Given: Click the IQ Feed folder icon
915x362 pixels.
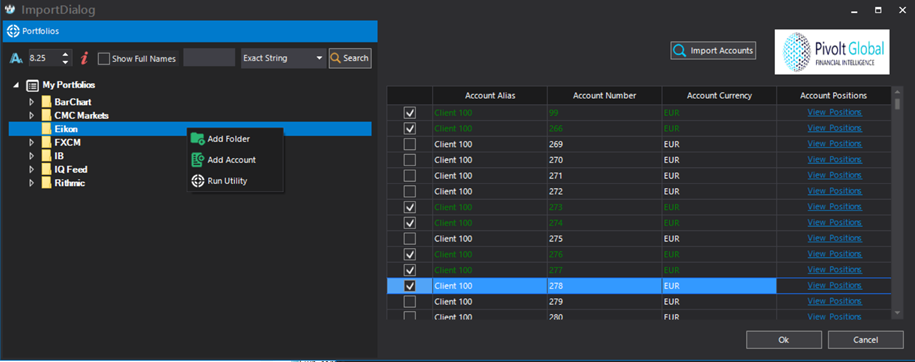Looking at the screenshot, I should coord(46,169).
